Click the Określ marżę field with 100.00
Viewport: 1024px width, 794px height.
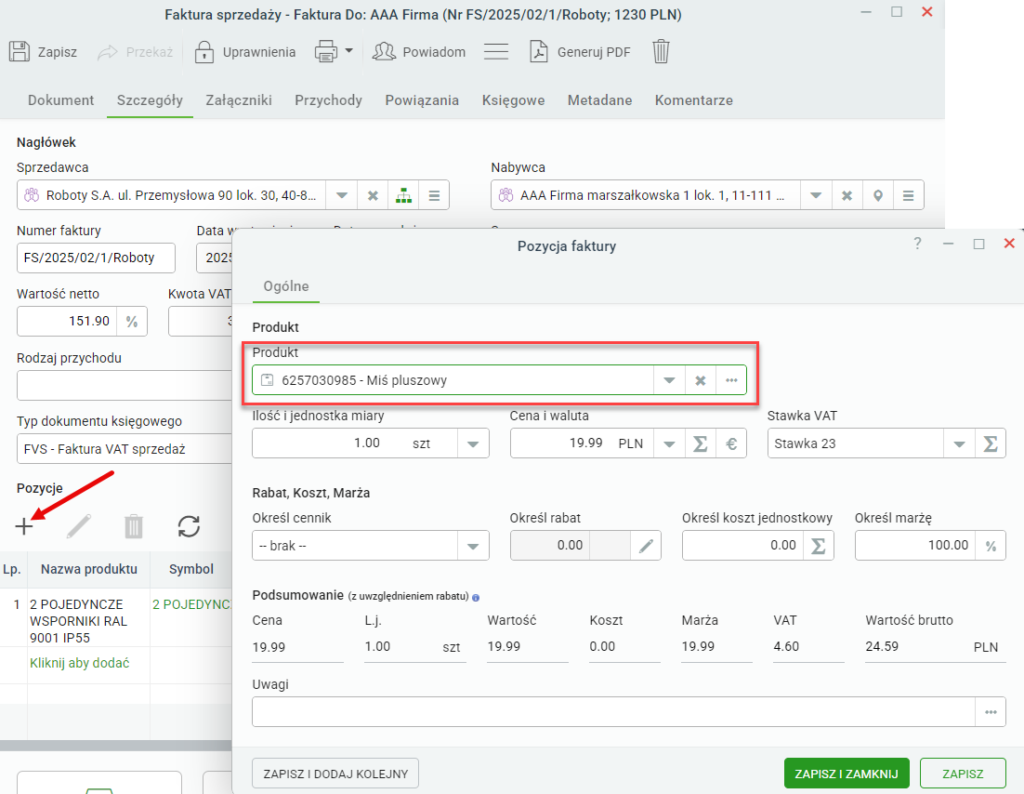tap(915, 546)
